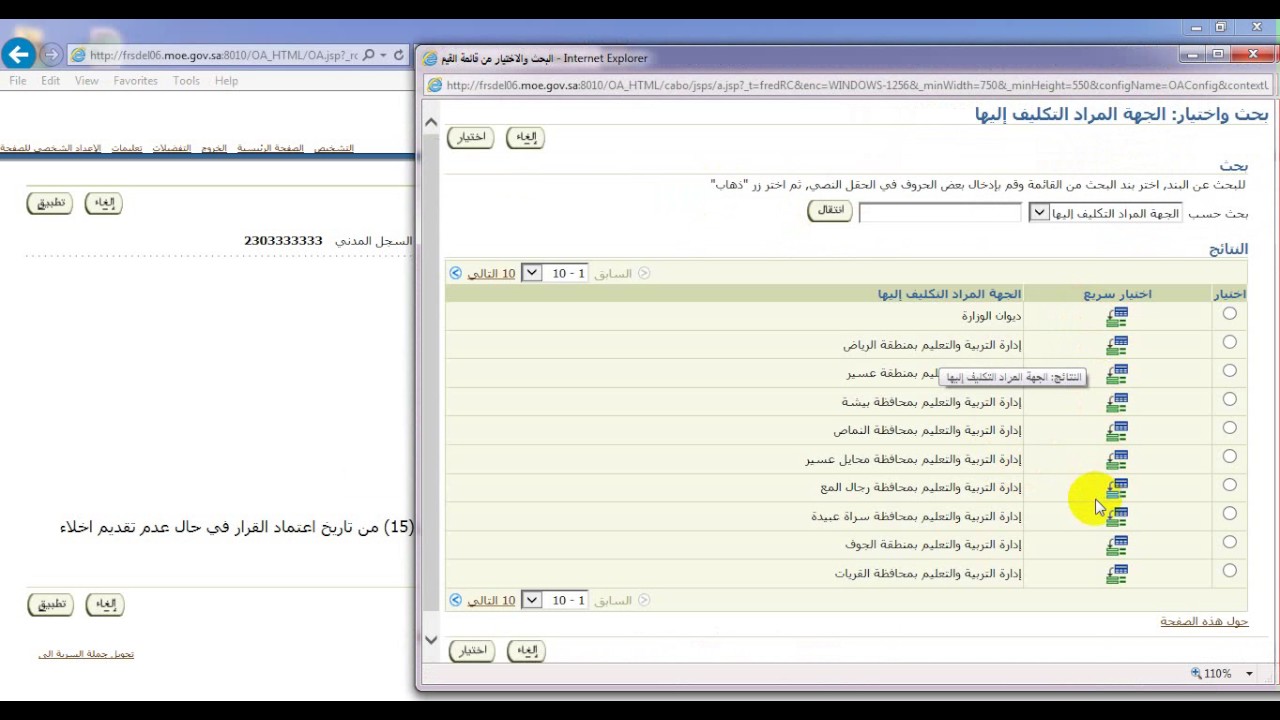Open the بحث حسب search-by dropdown

(x=1105, y=213)
